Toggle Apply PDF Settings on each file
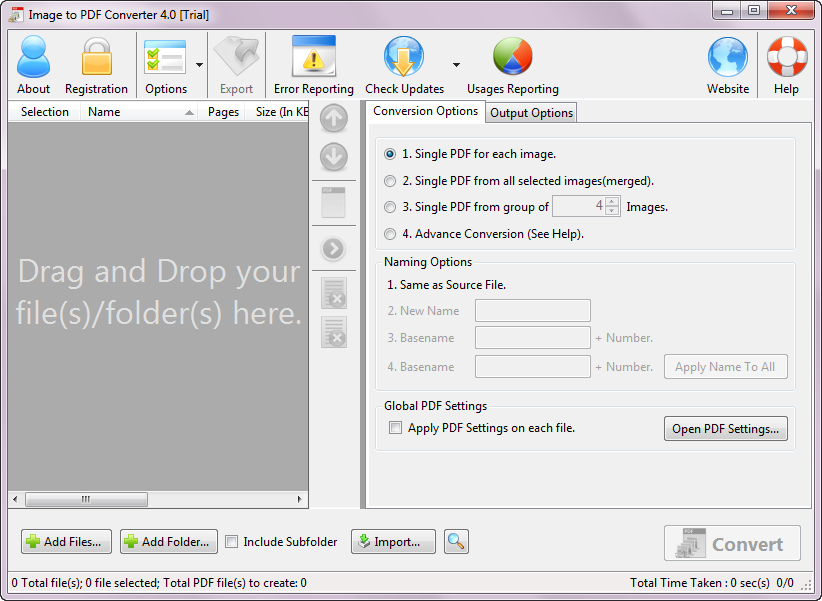This screenshot has height=601, width=822. pyautogui.click(x=395, y=428)
